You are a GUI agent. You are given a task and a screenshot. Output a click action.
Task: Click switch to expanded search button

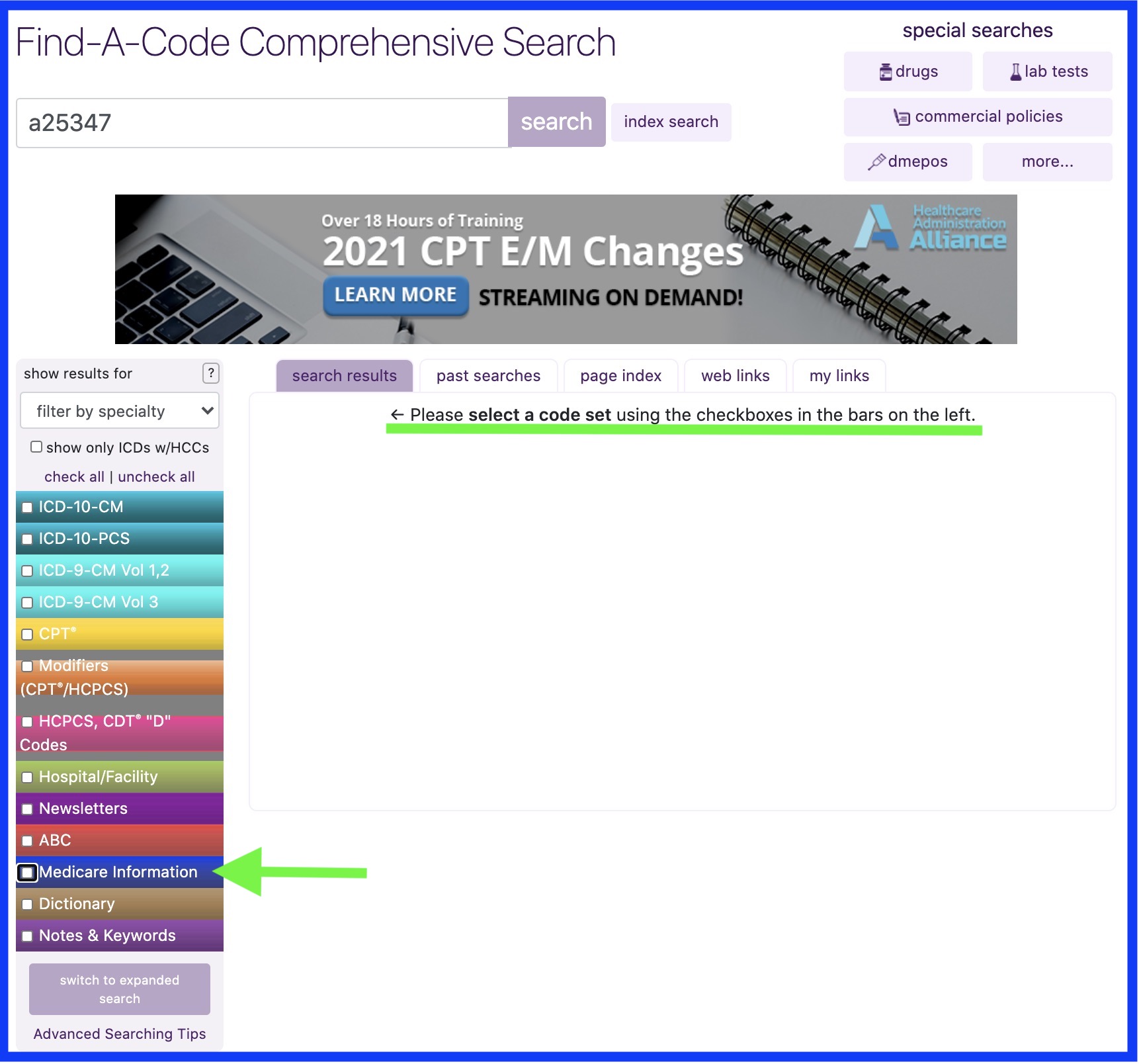[120, 989]
